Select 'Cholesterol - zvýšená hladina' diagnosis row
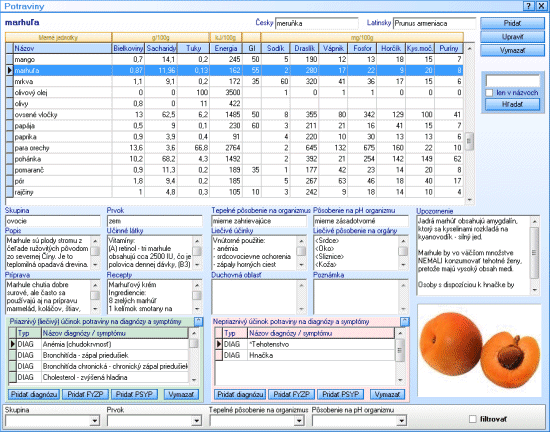This screenshot has width=550, height=432. coord(99,377)
